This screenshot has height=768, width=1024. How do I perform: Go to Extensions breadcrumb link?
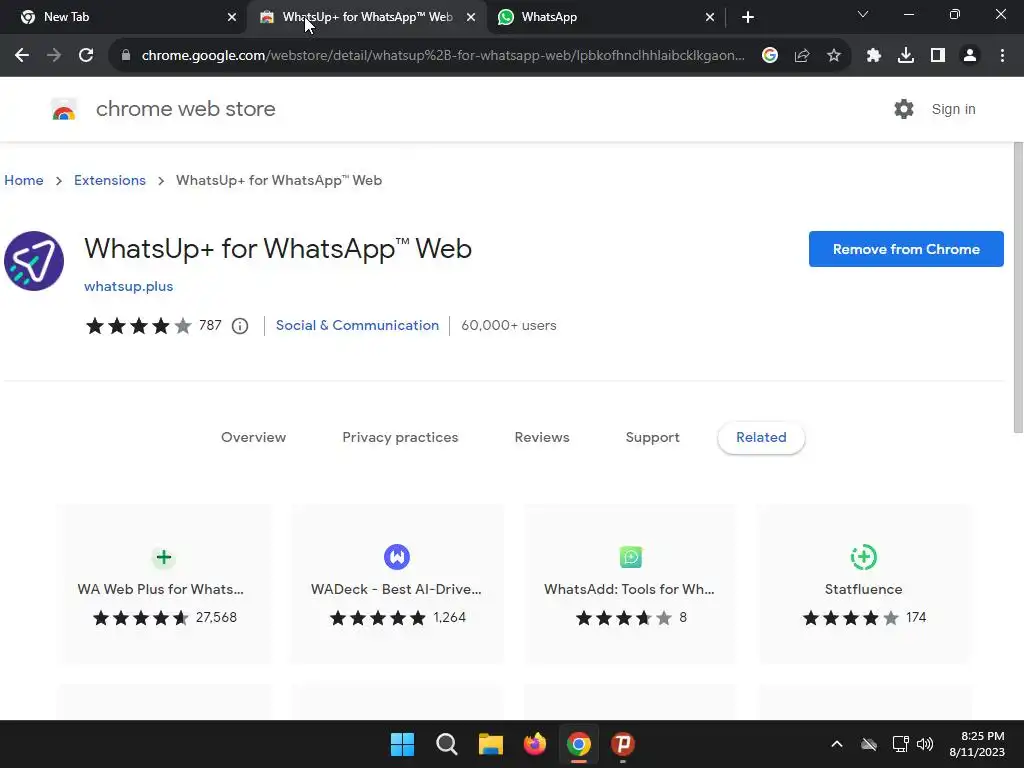click(110, 180)
